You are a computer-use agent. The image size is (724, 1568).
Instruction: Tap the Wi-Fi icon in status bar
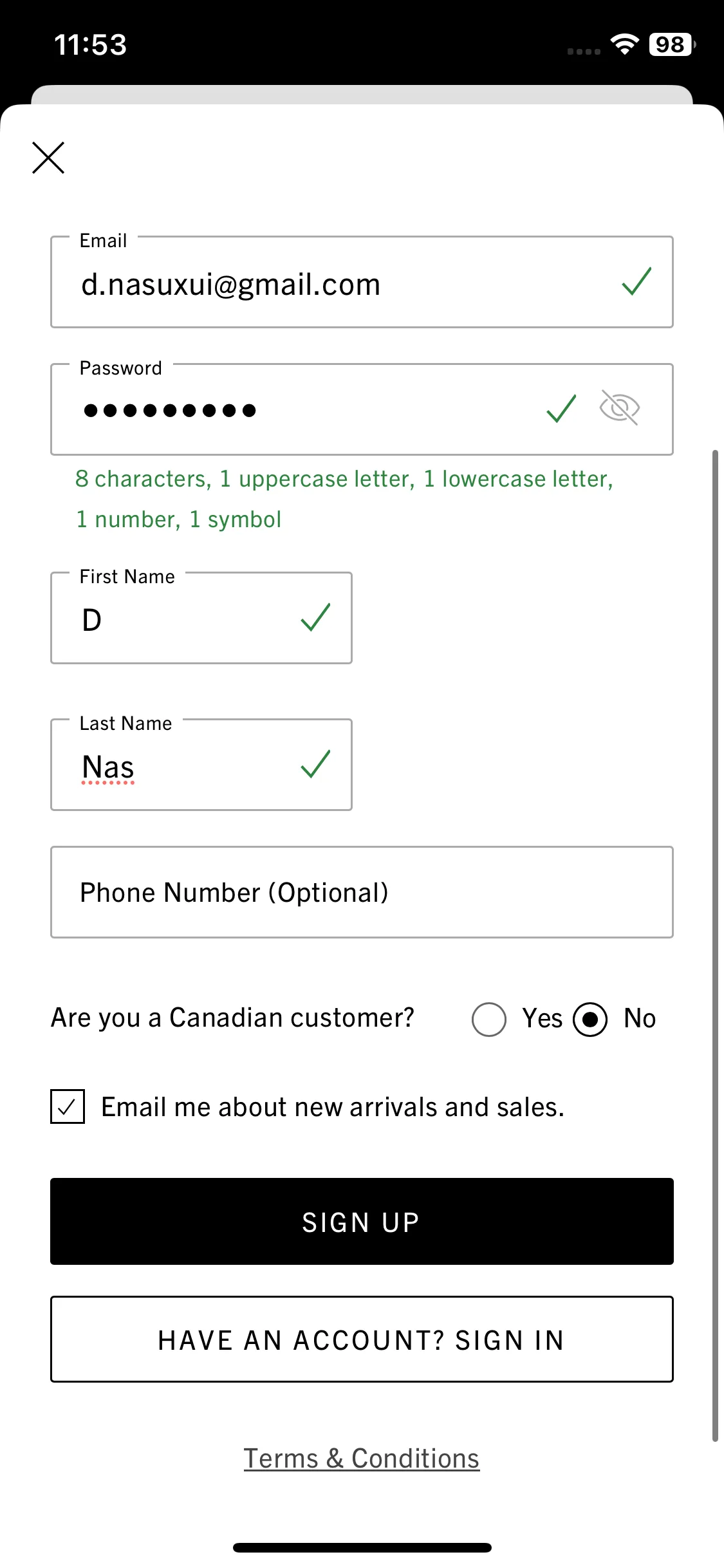point(624,44)
